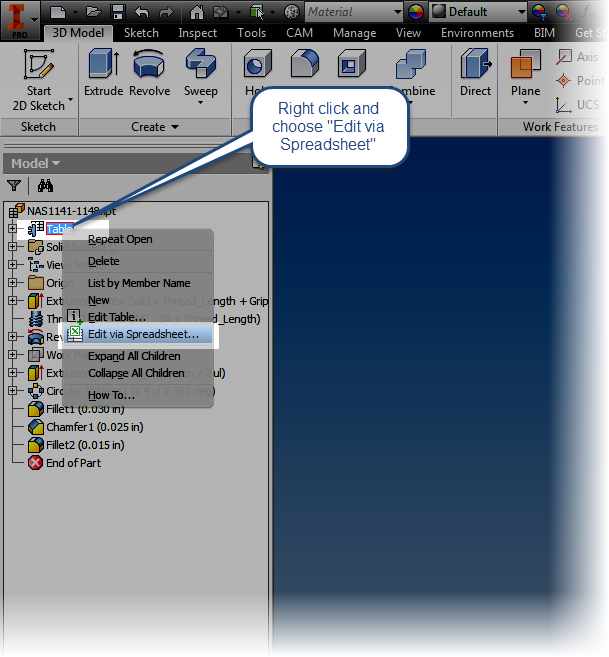Choose Edit Table in context menu

pos(138,317)
